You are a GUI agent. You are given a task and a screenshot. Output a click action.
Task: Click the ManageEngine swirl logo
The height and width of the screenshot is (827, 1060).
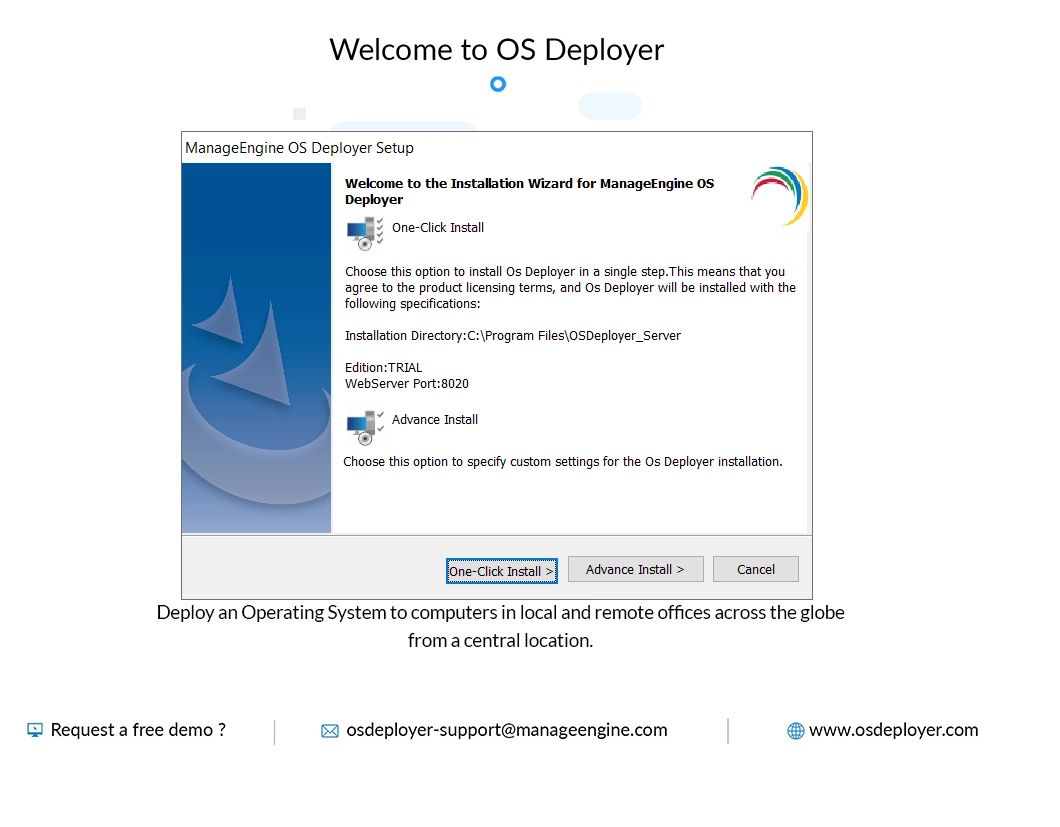pos(779,194)
